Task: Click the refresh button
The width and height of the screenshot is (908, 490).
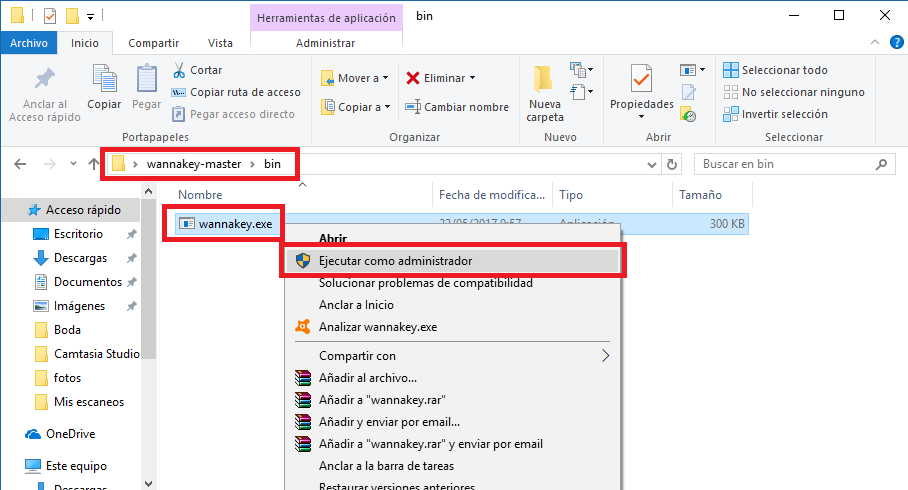Action: (672, 164)
